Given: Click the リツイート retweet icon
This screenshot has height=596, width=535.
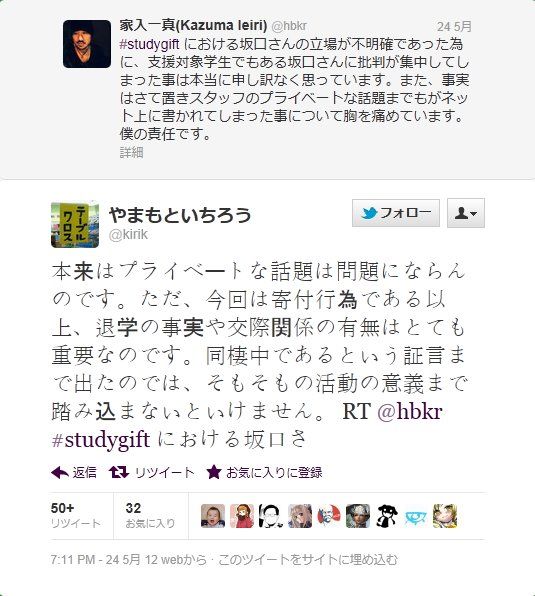Looking at the screenshot, I should click(x=119, y=472).
